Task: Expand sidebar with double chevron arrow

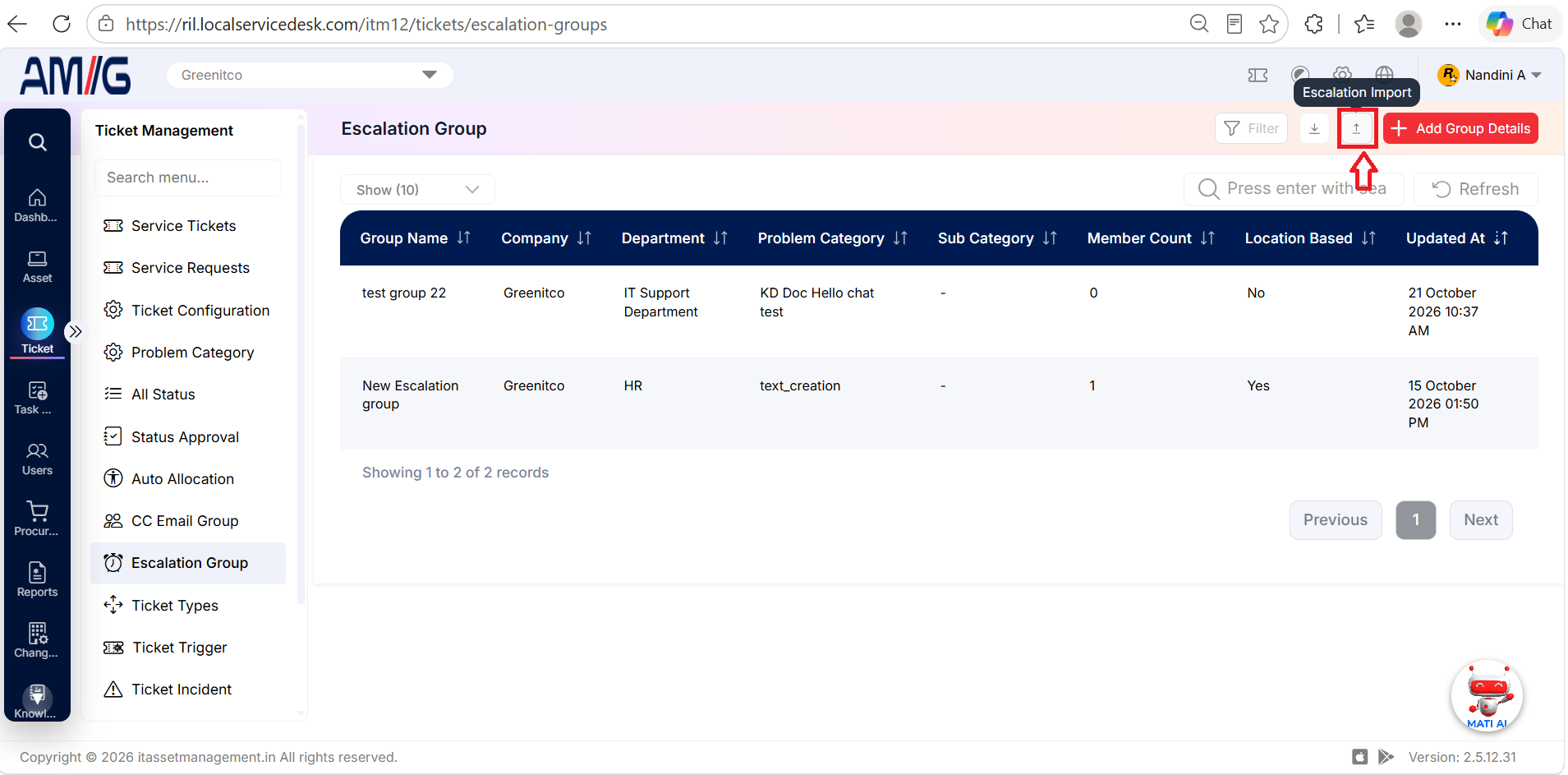Action: [76, 331]
